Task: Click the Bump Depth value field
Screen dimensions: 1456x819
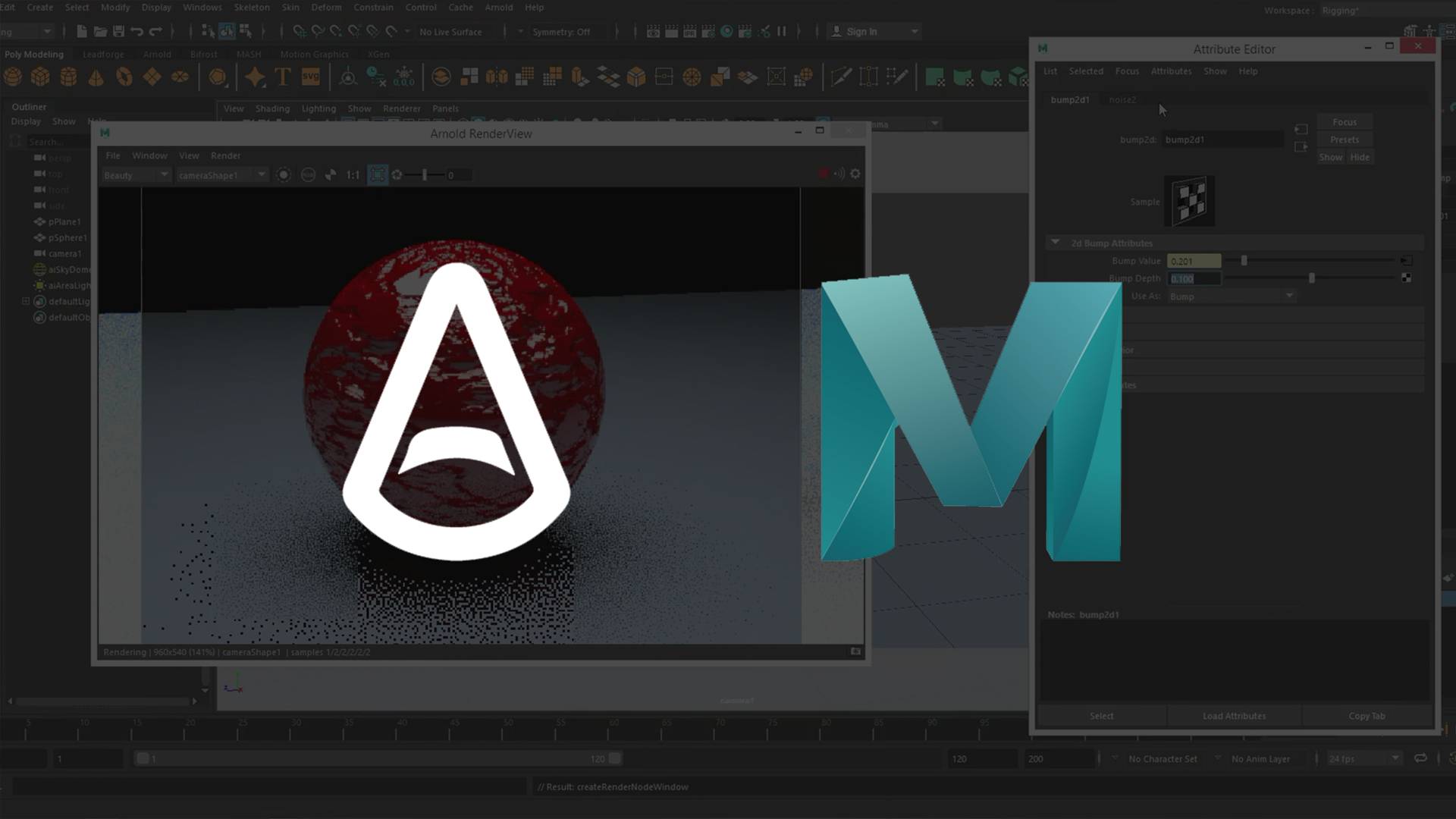Action: click(1194, 278)
